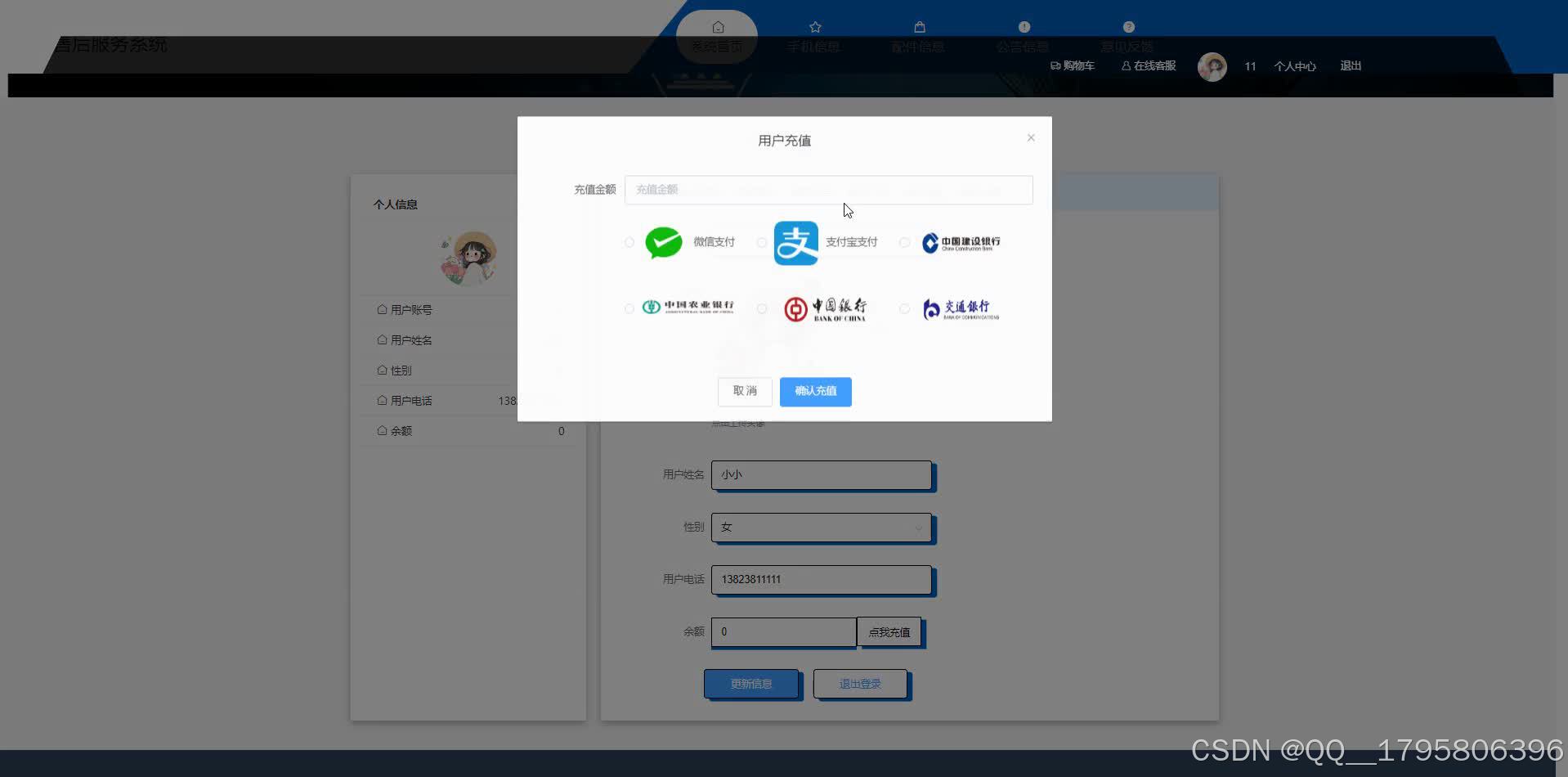Click the question mark icon above 意见反馈
This screenshot has height=777, width=1568.
[x=1129, y=27]
